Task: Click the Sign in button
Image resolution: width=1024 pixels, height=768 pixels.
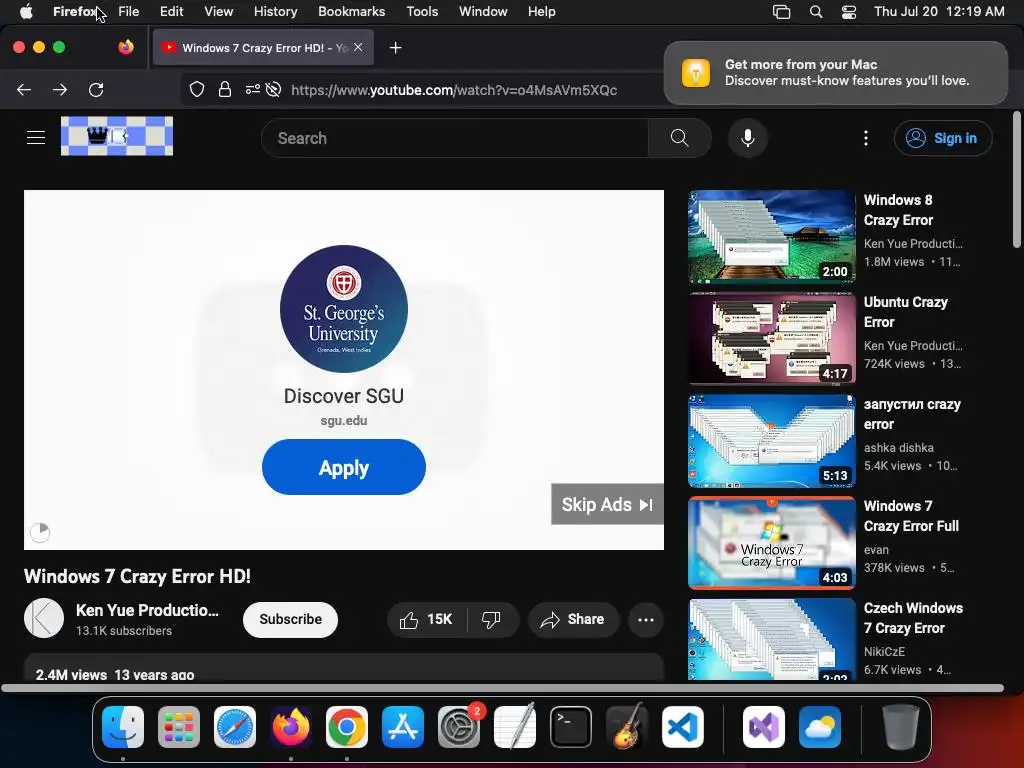Action: click(x=942, y=138)
